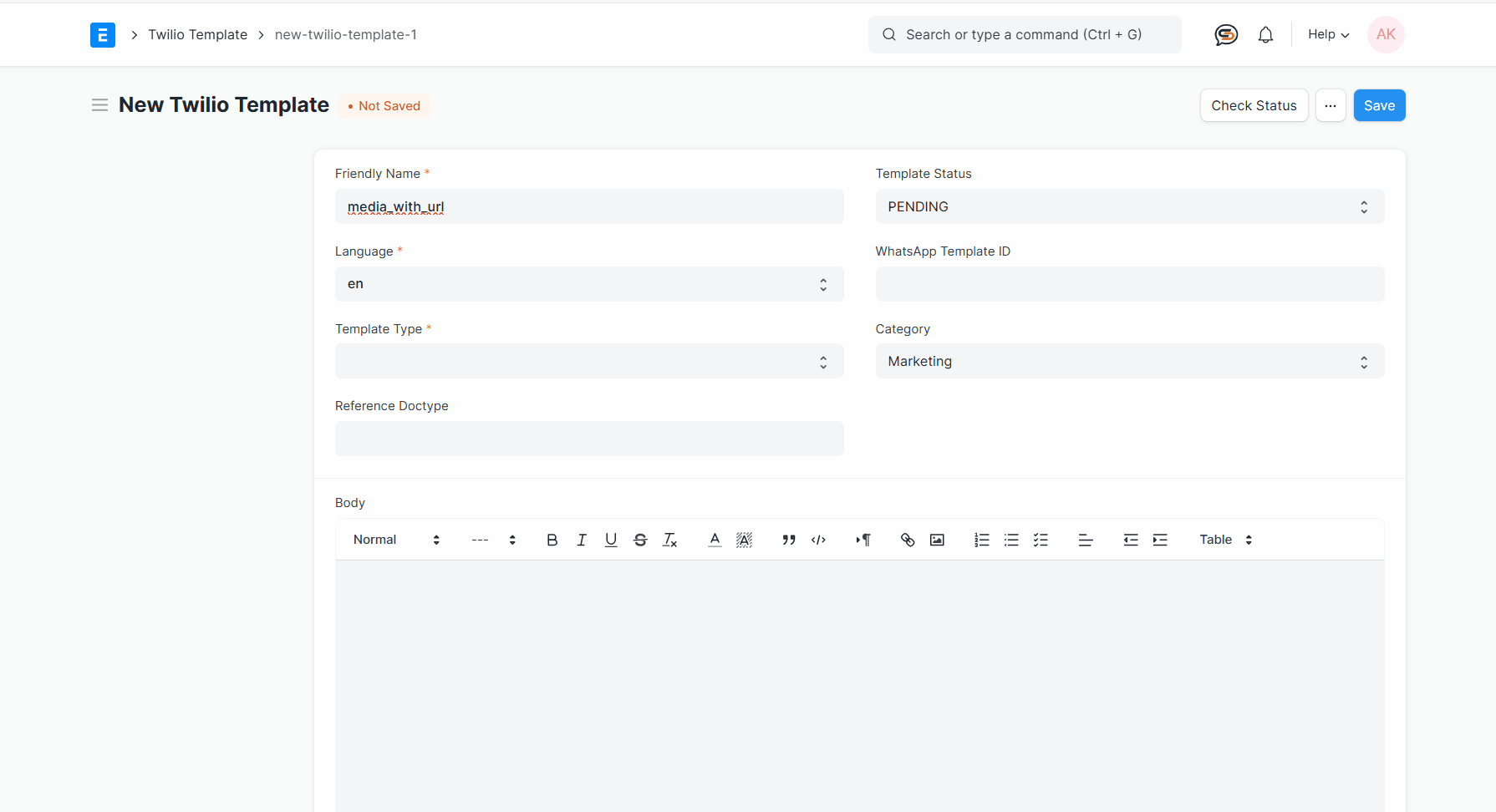Toggle Italic text formatting
The width and height of the screenshot is (1496, 812).
582,540
